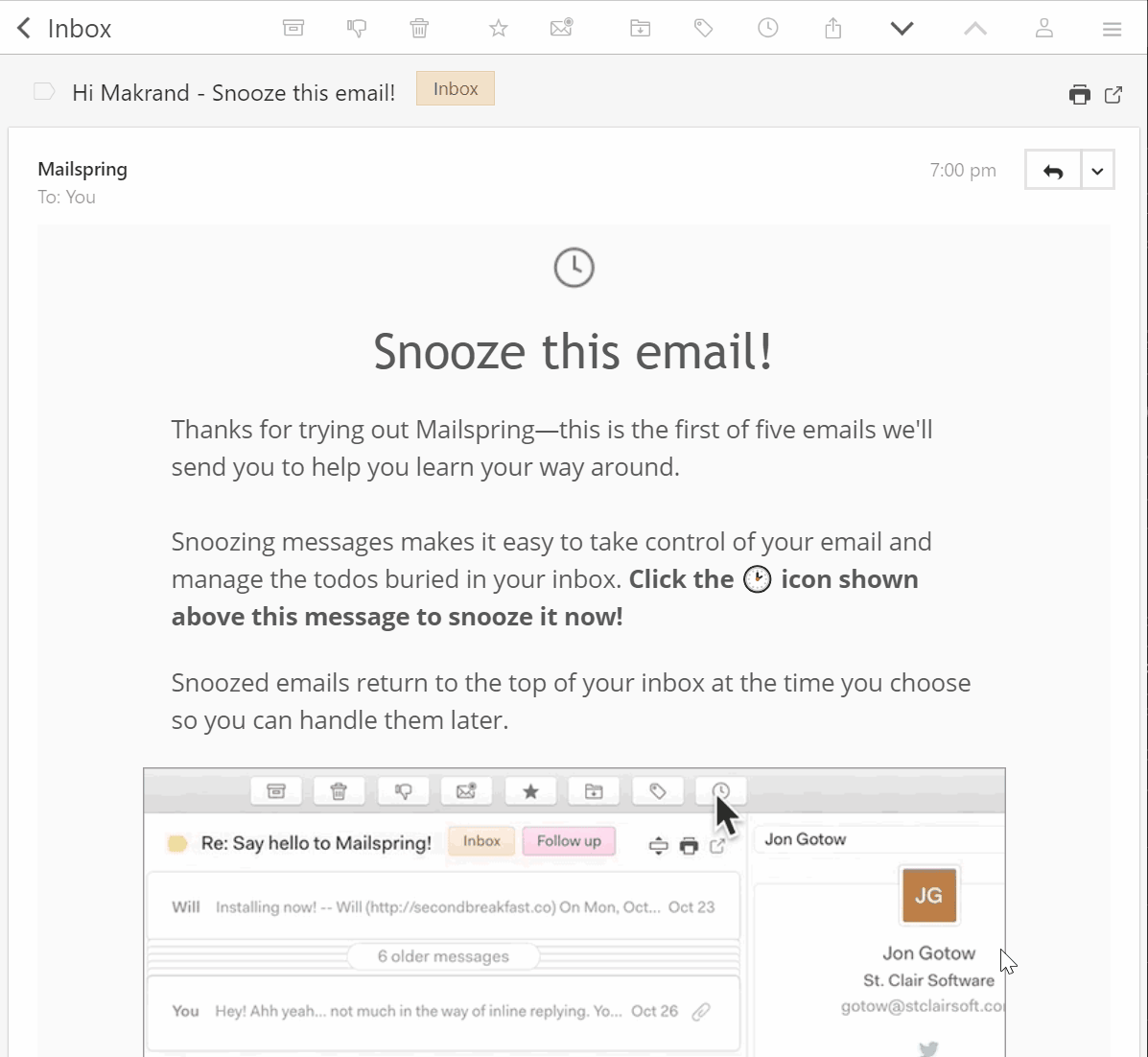Open the share options icon
The width and height of the screenshot is (1148, 1057).
point(832,28)
